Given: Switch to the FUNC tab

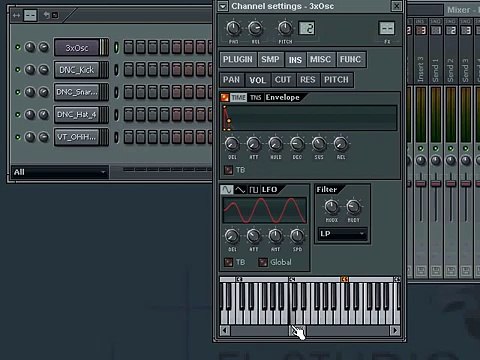Looking at the screenshot, I should tap(351, 59).
